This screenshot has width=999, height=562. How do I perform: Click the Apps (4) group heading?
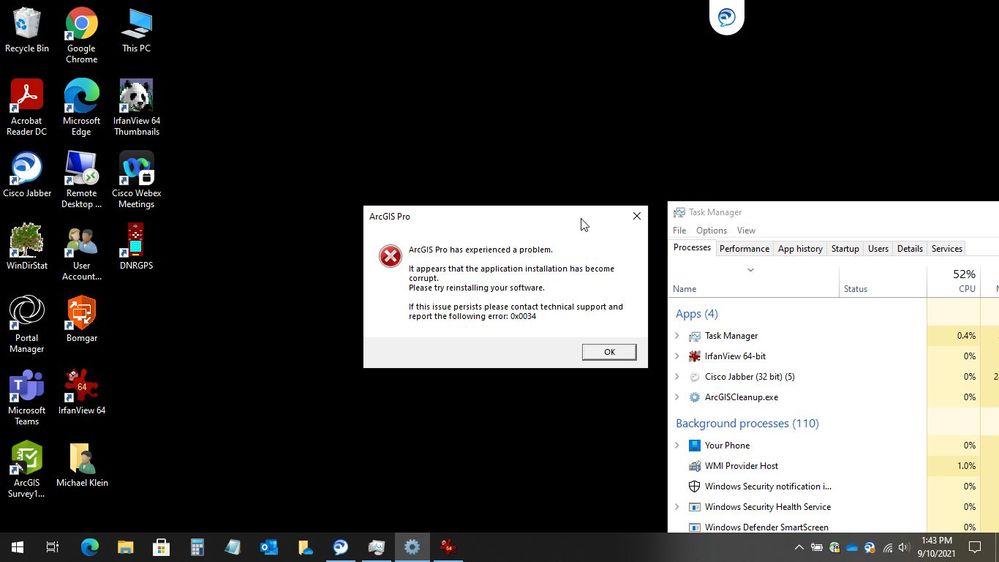696,313
